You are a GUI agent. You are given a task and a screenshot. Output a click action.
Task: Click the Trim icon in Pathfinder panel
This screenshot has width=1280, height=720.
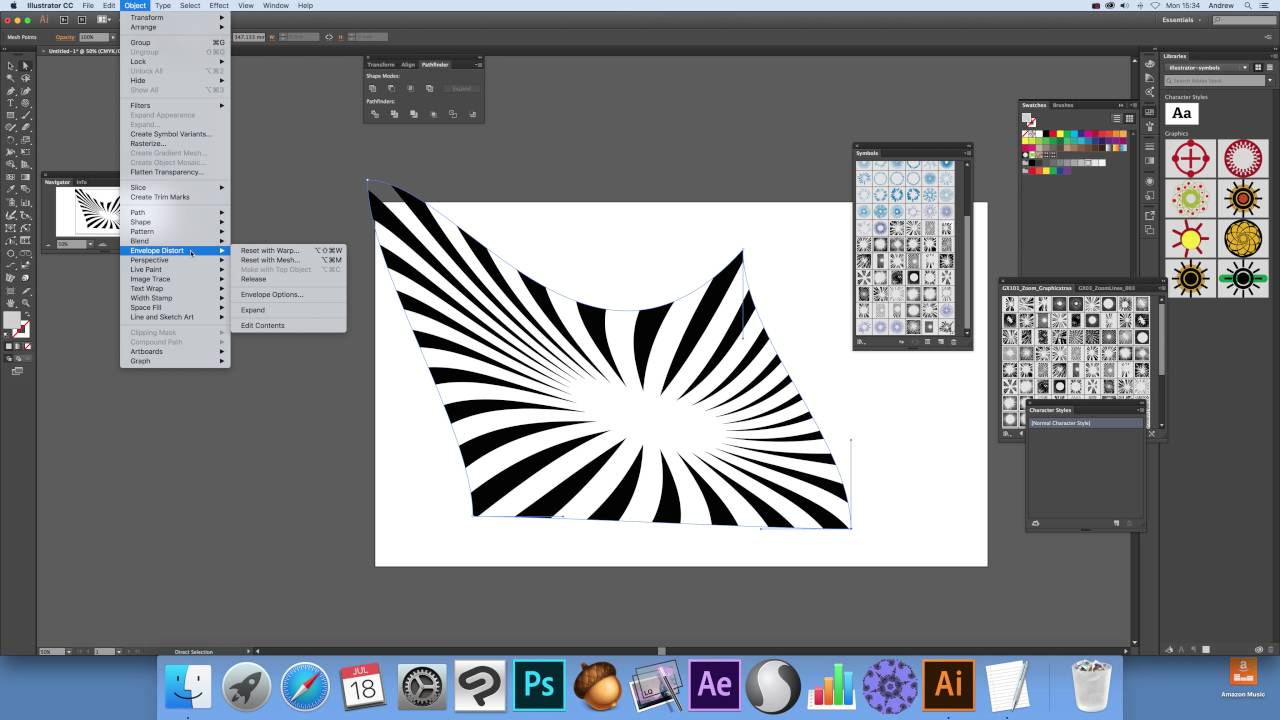pyautogui.click(x=394, y=114)
